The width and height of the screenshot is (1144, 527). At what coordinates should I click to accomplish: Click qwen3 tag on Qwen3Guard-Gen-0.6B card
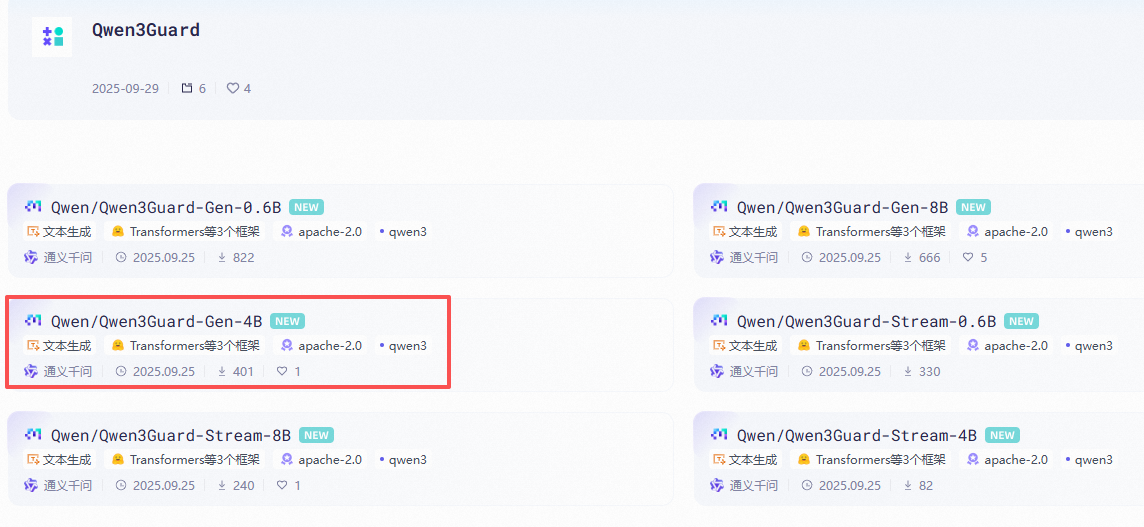(x=403, y=232)
